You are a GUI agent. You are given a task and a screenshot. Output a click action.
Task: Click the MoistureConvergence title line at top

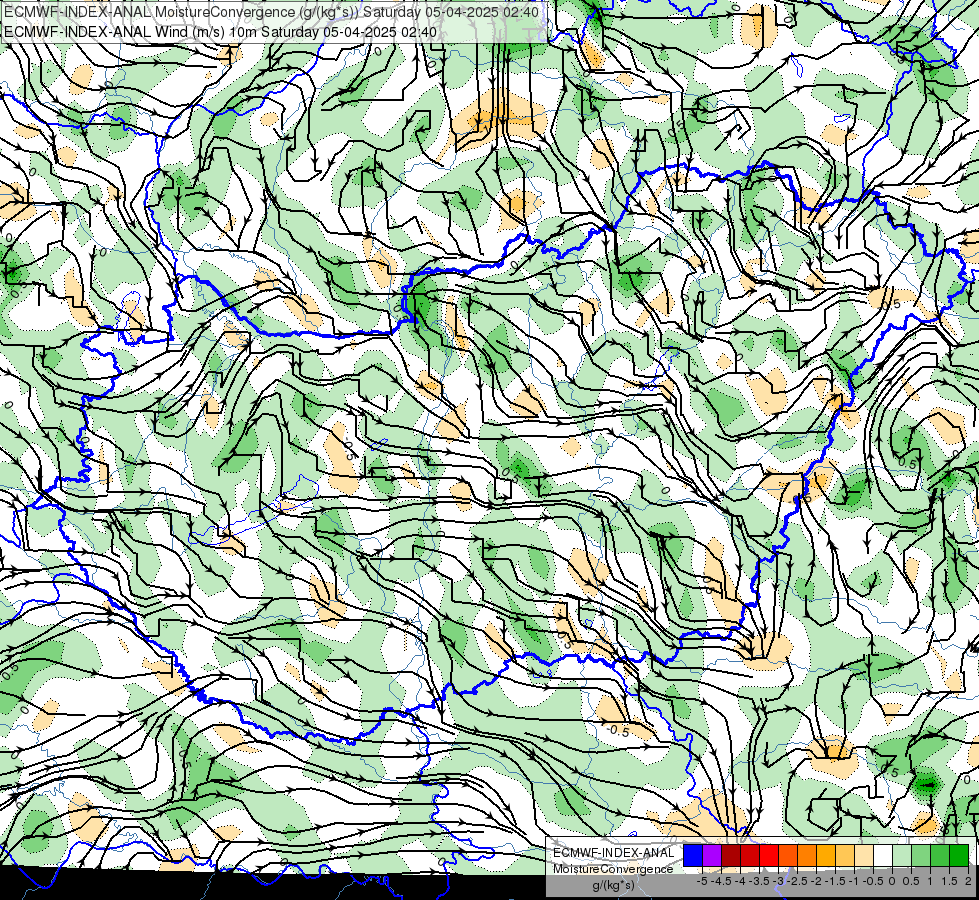[271, 12]
